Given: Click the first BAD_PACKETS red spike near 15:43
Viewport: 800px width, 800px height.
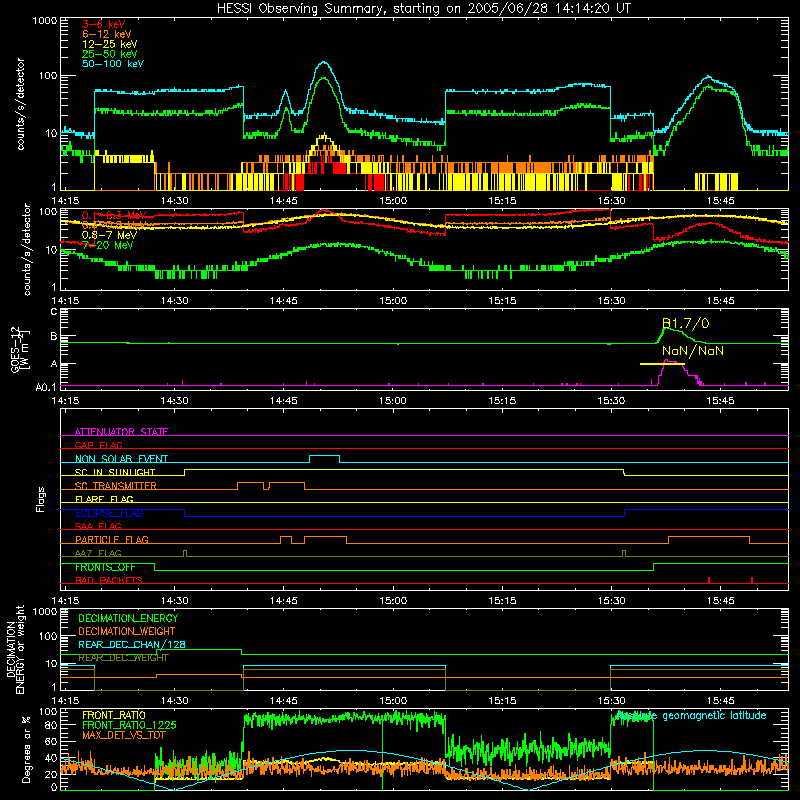Looking at the screenshot, I should click(709, 580).
